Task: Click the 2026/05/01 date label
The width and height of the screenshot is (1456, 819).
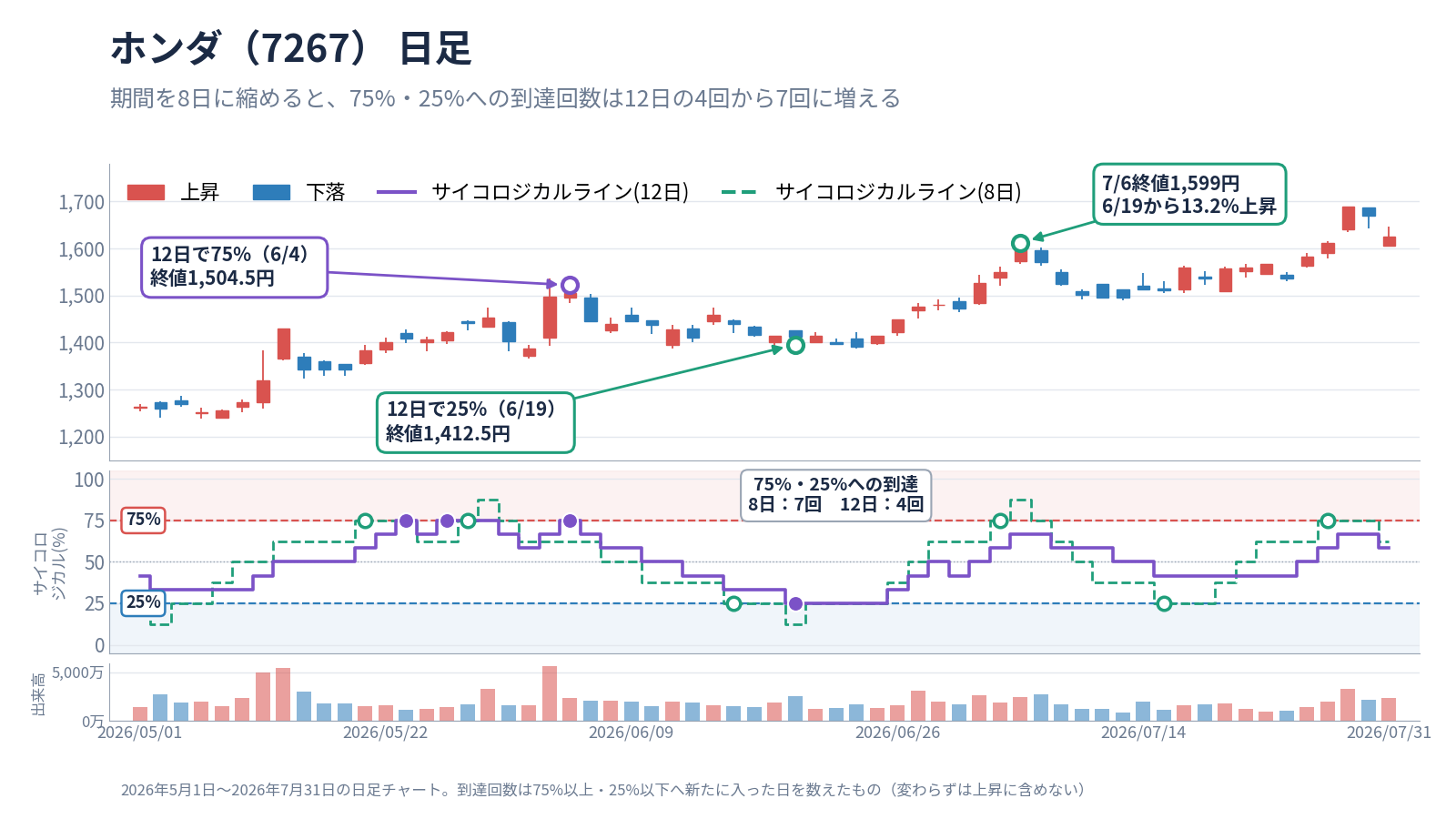Action: pos(140,733)
